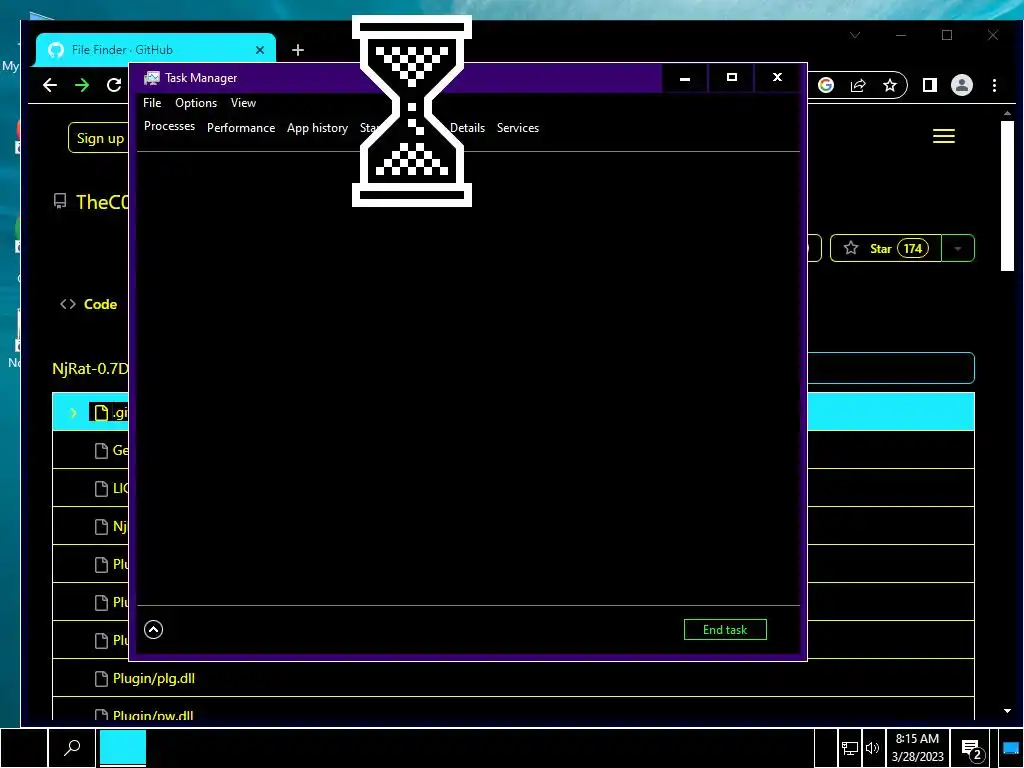Select the File Finder · GitHub tab

155,50
